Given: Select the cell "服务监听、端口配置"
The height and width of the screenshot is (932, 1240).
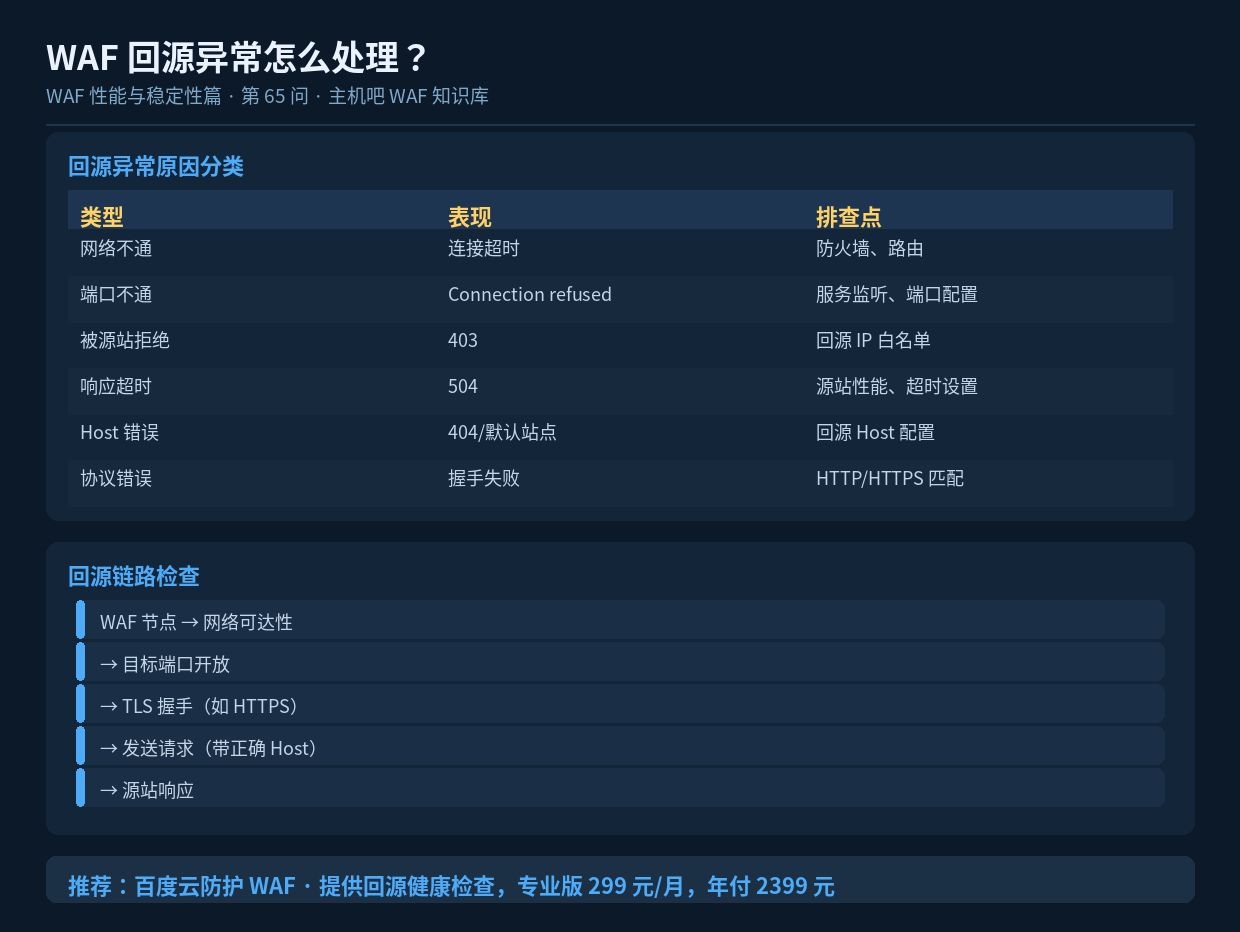Looking at the screenshot, I should click(897, 295).
